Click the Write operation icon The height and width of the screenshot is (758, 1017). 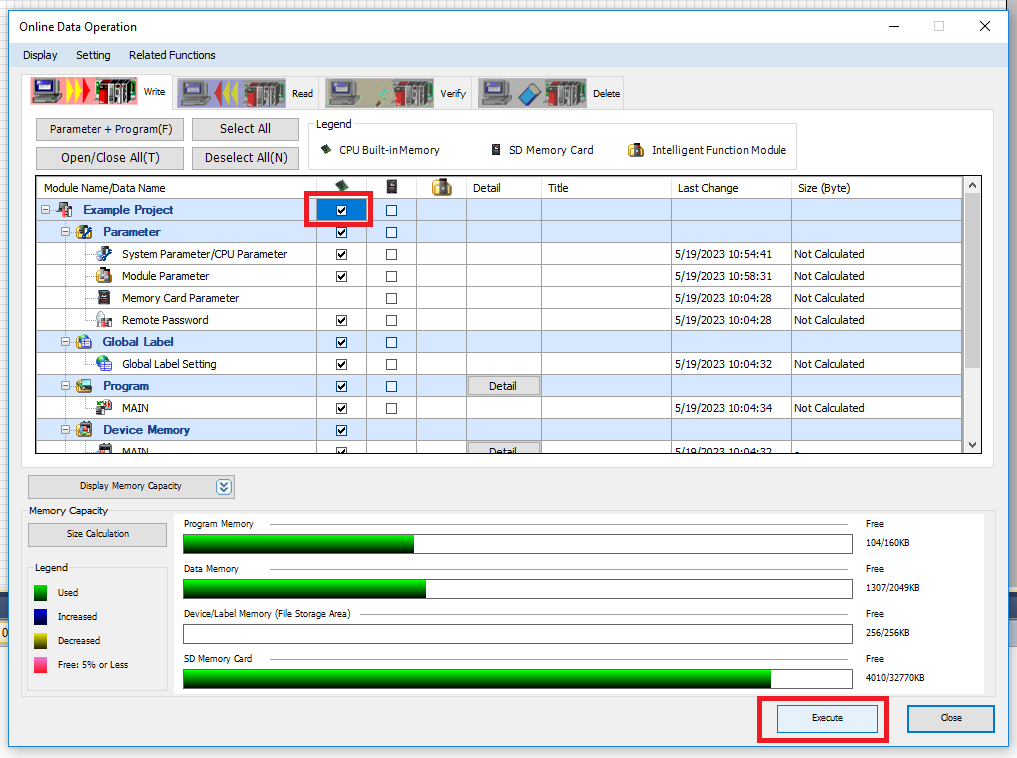(x=84, y=92)
